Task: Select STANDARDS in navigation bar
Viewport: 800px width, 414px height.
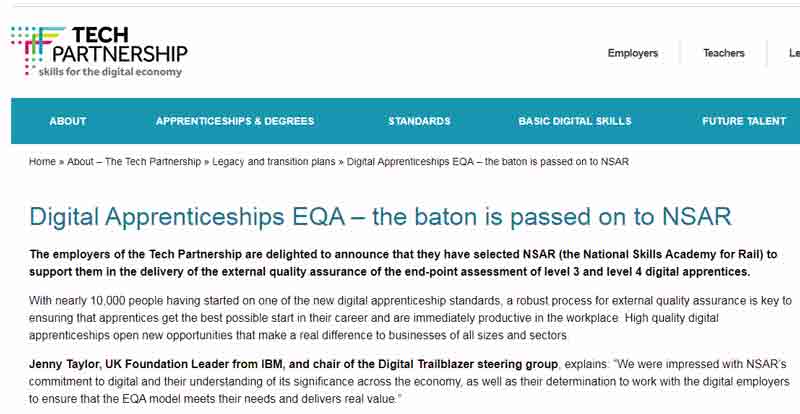Action: click(x=419, y=121)
